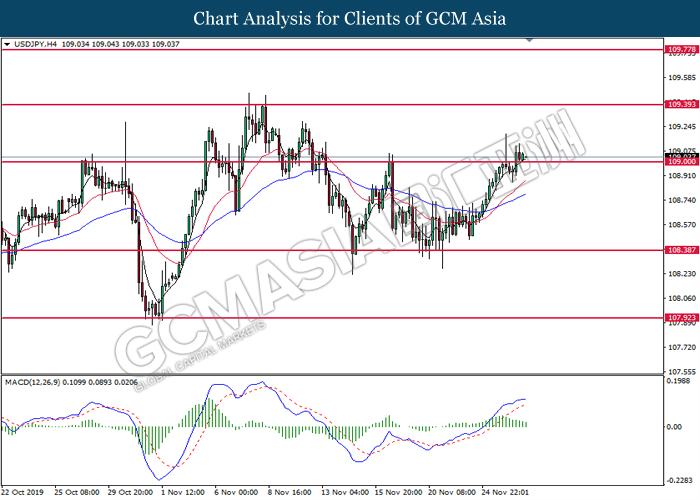Select the 109.778 resistance price label
The width and height of the screenshot is (700, 500).
coord(681,50)
